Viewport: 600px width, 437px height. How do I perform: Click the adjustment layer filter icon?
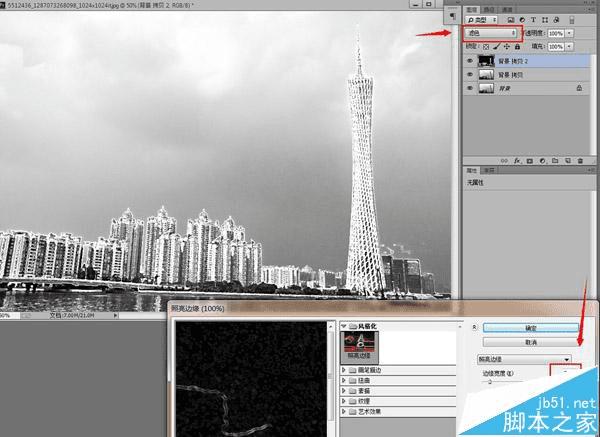522,19
